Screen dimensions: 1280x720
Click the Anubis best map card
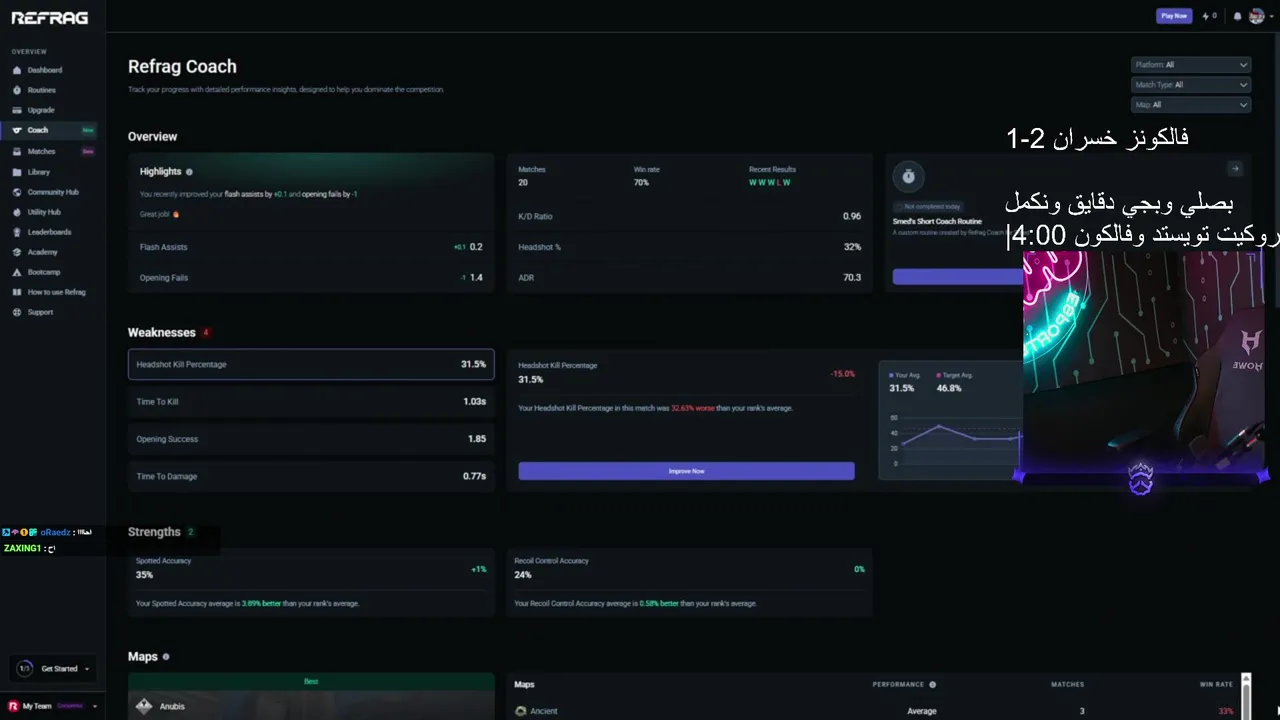point(311,697)
